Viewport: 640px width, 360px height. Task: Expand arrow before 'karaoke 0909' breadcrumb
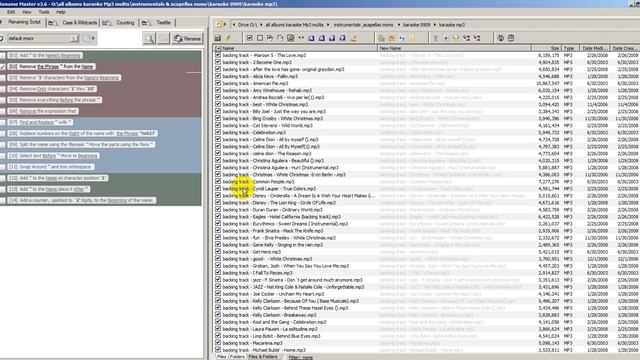tap(399, 24)
